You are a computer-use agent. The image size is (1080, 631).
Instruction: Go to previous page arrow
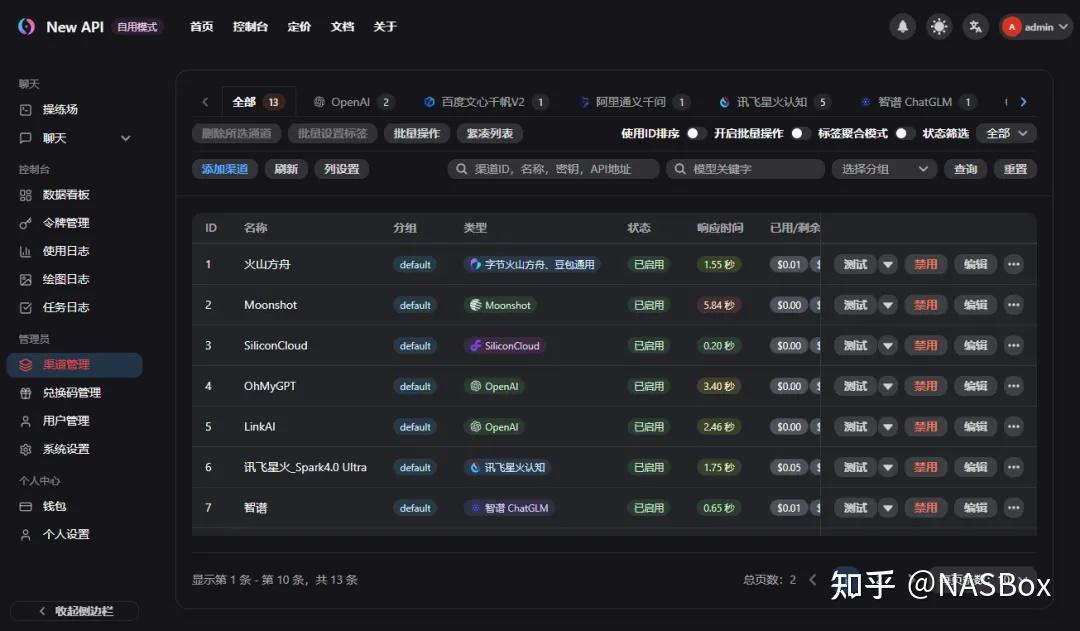point(813,579)
